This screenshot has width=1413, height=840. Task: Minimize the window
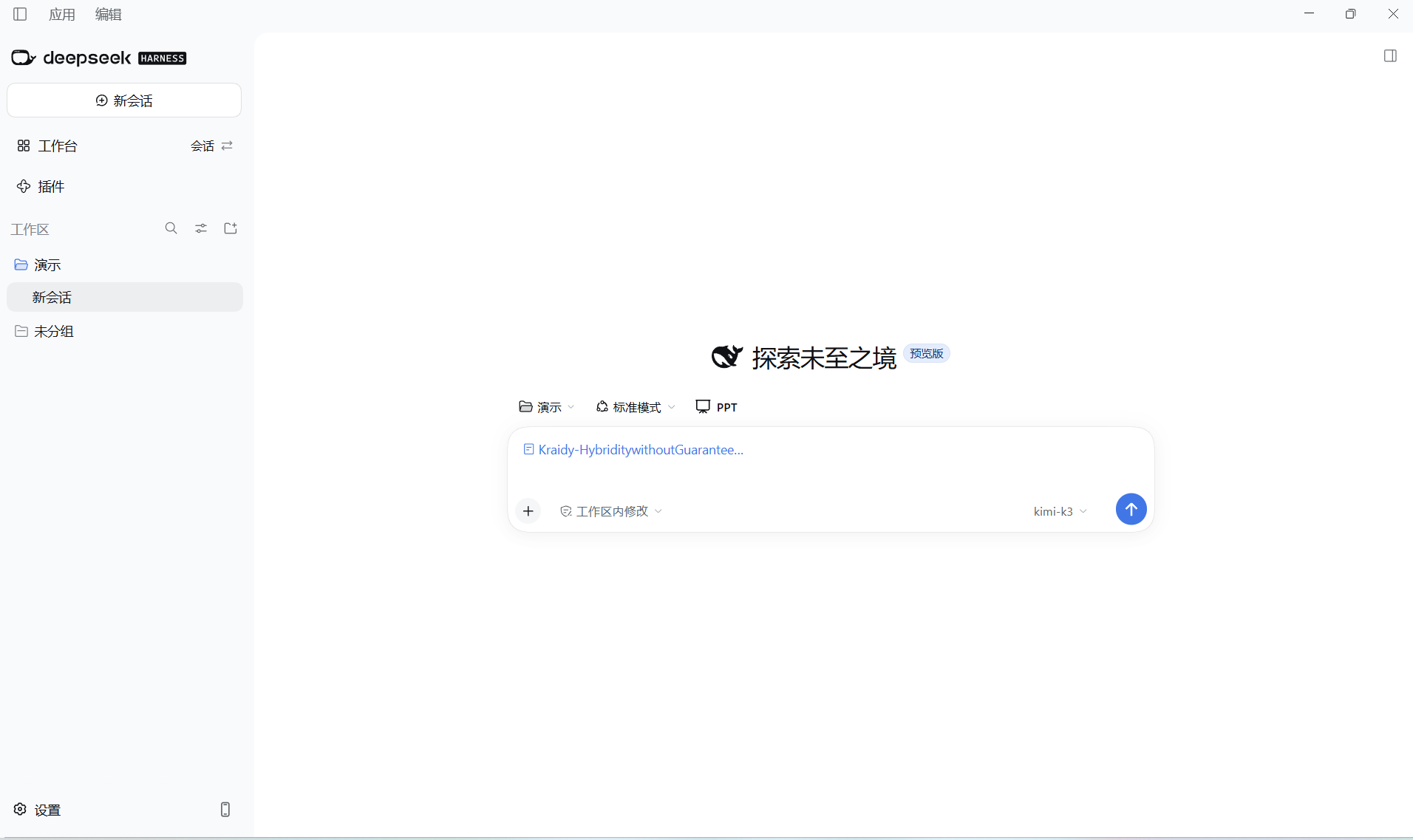pos(1309,14)
